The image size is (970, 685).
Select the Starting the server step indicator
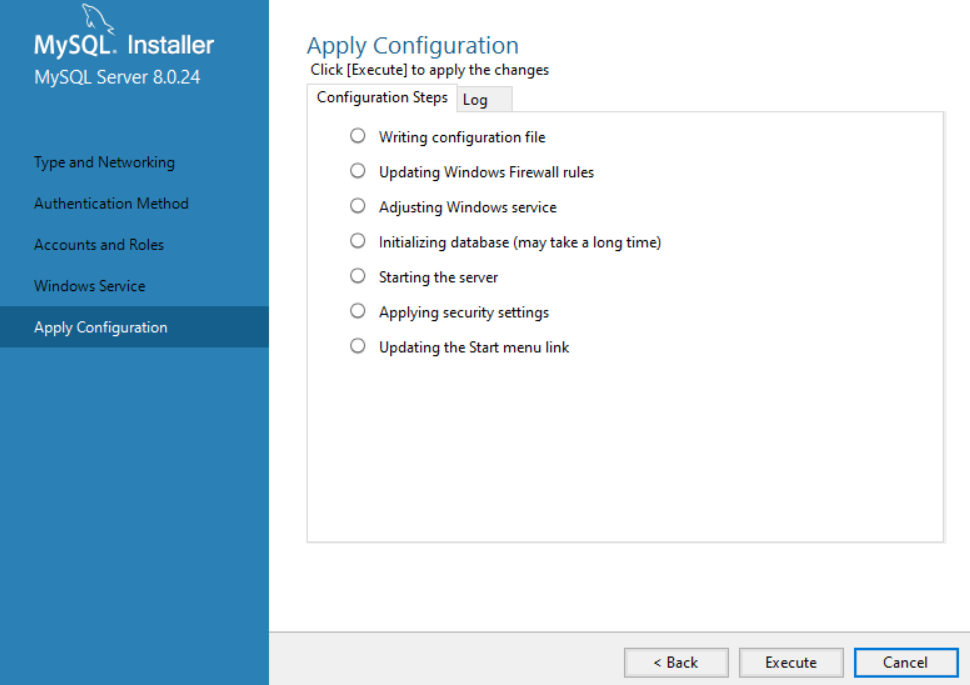(x=358, y=276)
